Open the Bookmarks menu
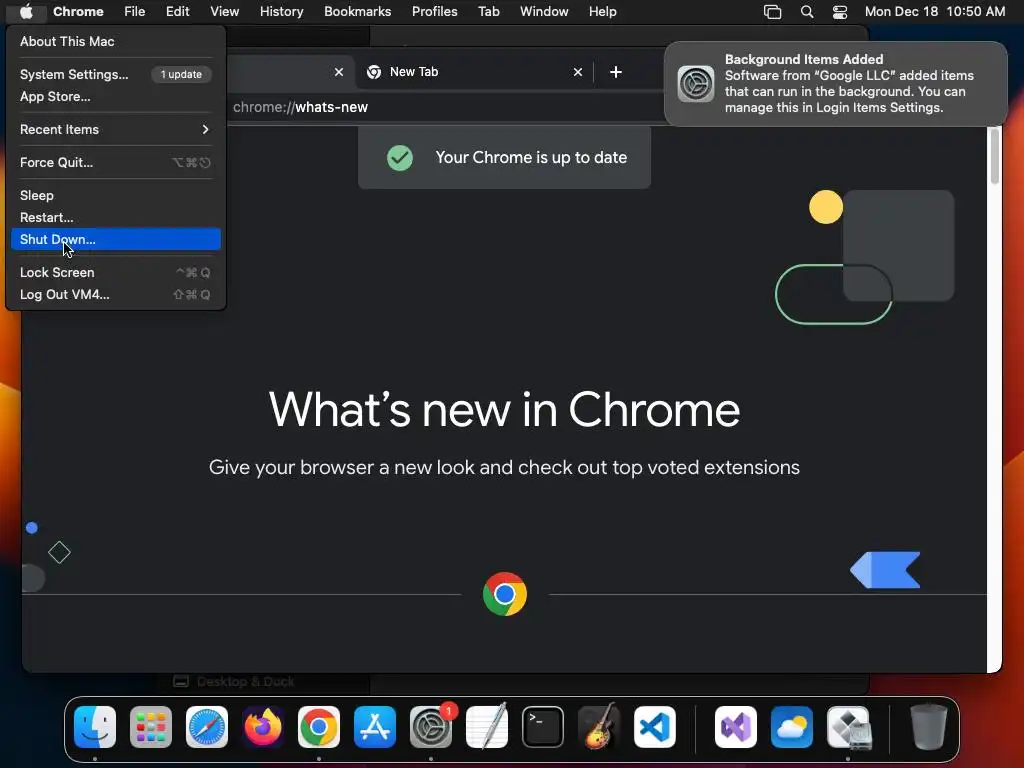This screenshot has width=1024, height=768. (357, 11)
